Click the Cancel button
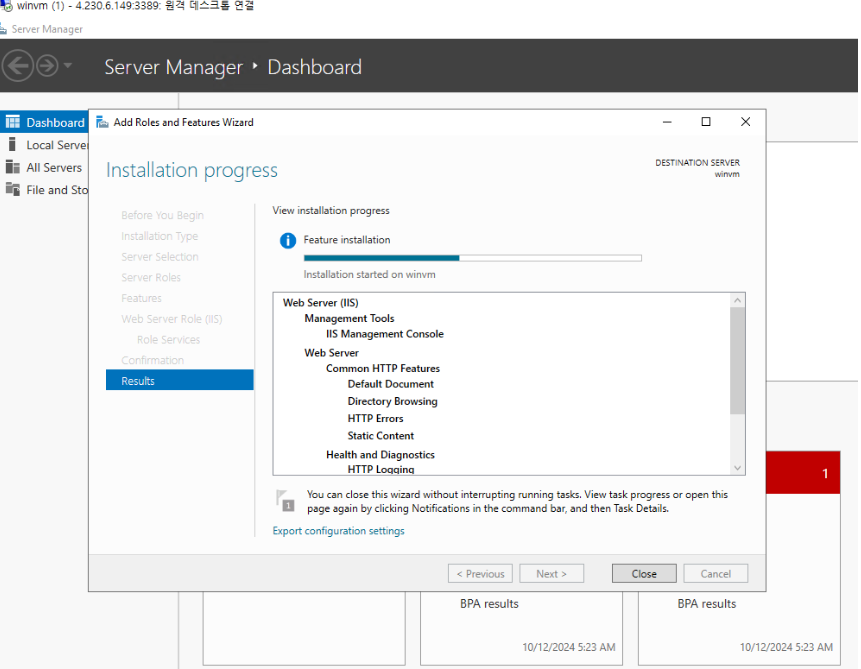Screen dimensions: 861x669 [715, 573]
